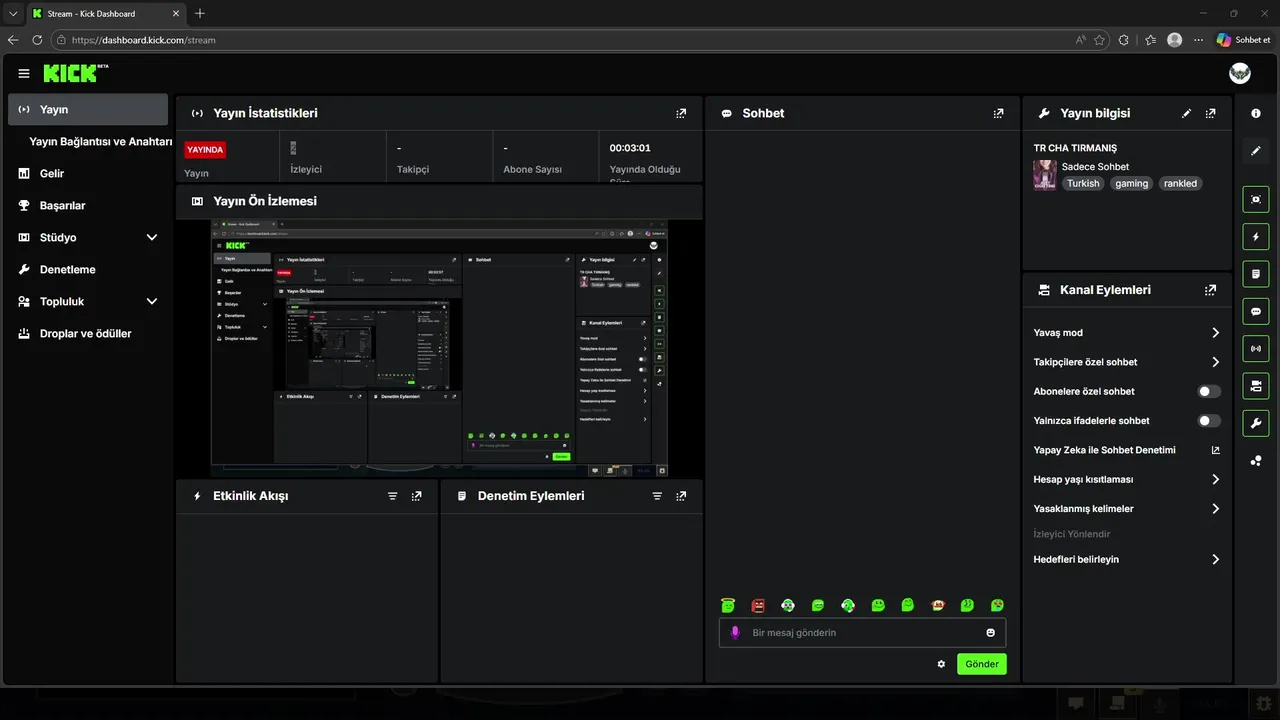Open the hamburger menu beside KICK logo

click(x=24, y=74)
